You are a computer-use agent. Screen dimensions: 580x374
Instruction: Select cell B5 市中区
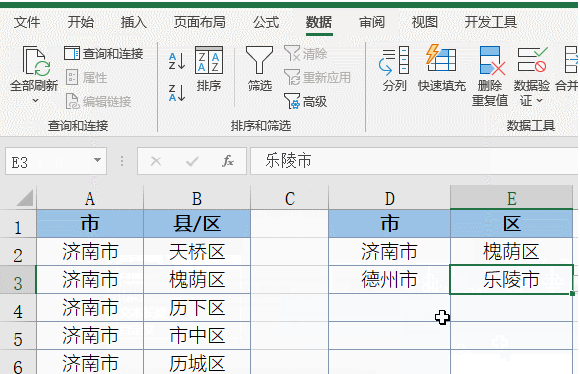click(x=197, y=336)
